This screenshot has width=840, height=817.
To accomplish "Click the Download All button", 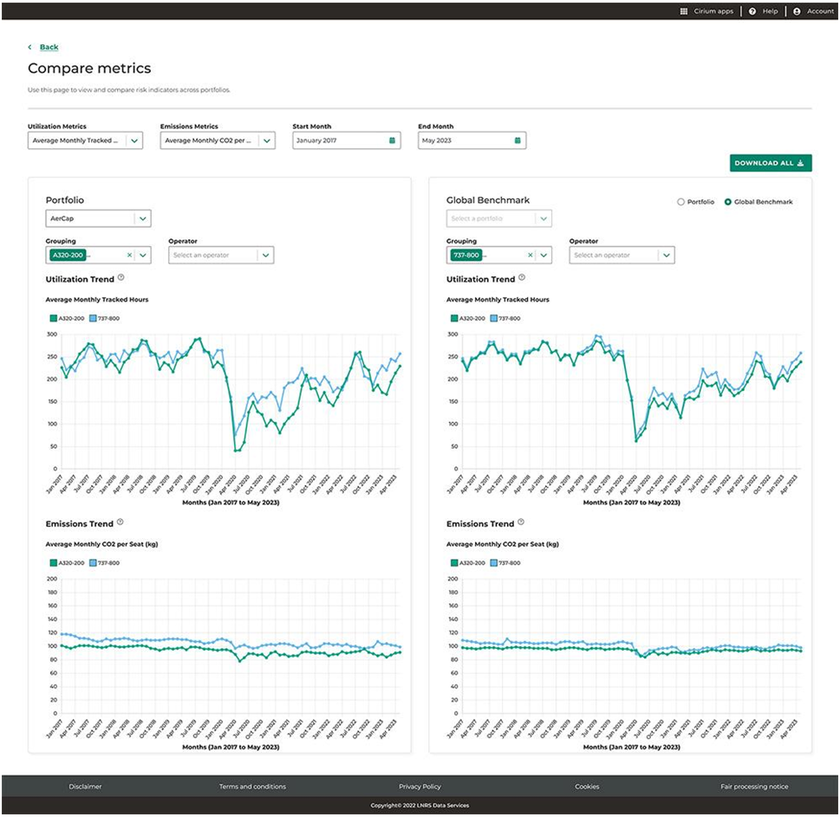I will (x=770, y=163).
